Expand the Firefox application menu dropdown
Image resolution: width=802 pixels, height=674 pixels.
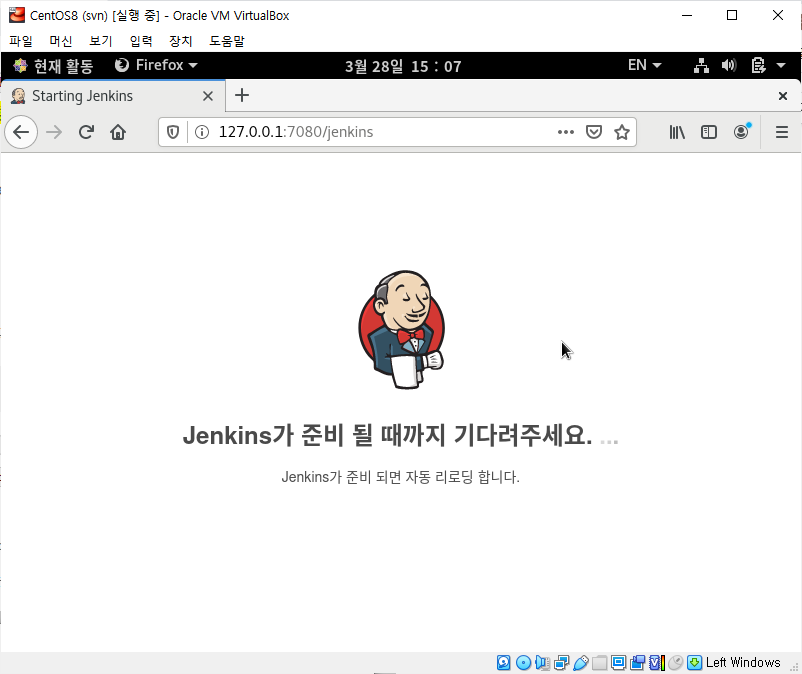tap(156, 65)
